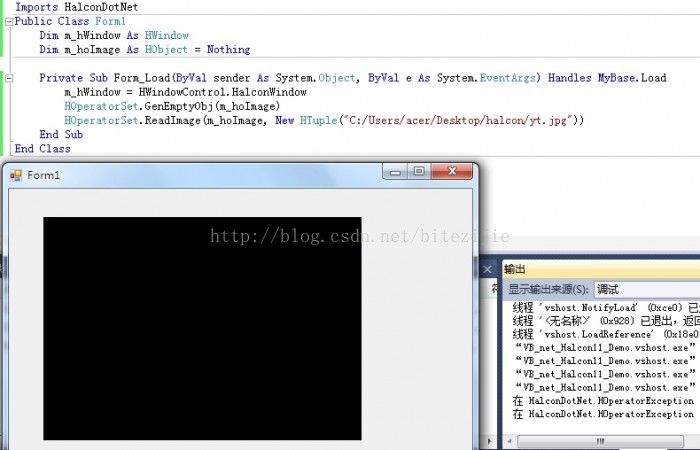Click 'HWindow' type in m_hWindow declaration
Screen dimensions: 700x450
point(167,35)
